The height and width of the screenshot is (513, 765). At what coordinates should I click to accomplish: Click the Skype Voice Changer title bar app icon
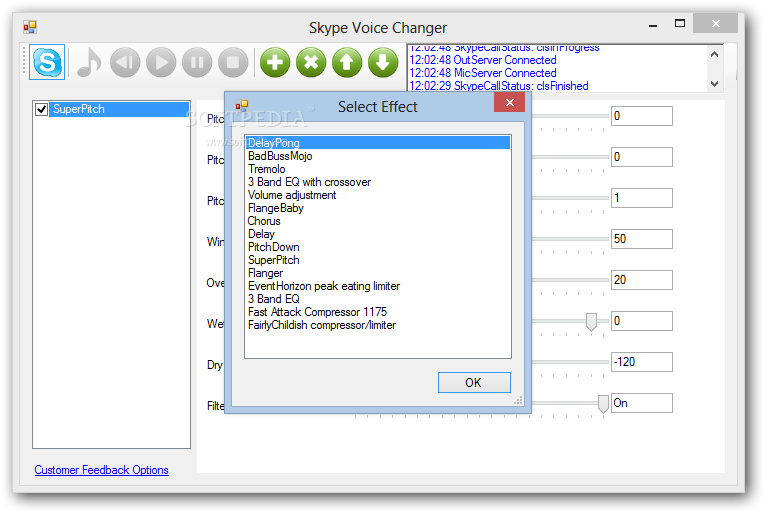pyautogui.click(x=30, y=27)
